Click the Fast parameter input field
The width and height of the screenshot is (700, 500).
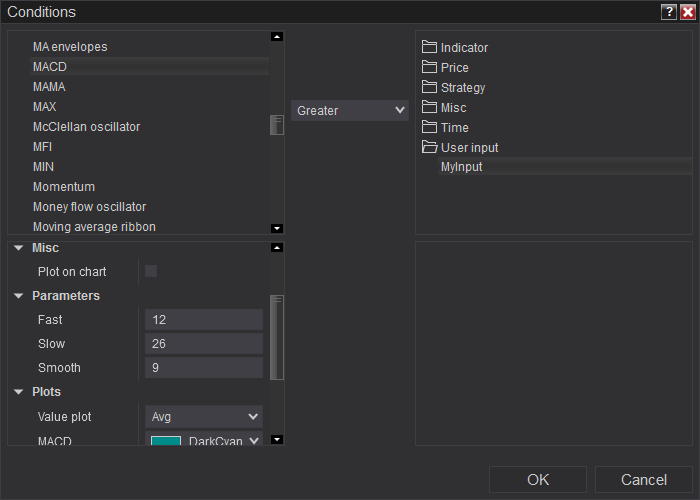coord(204,320)
